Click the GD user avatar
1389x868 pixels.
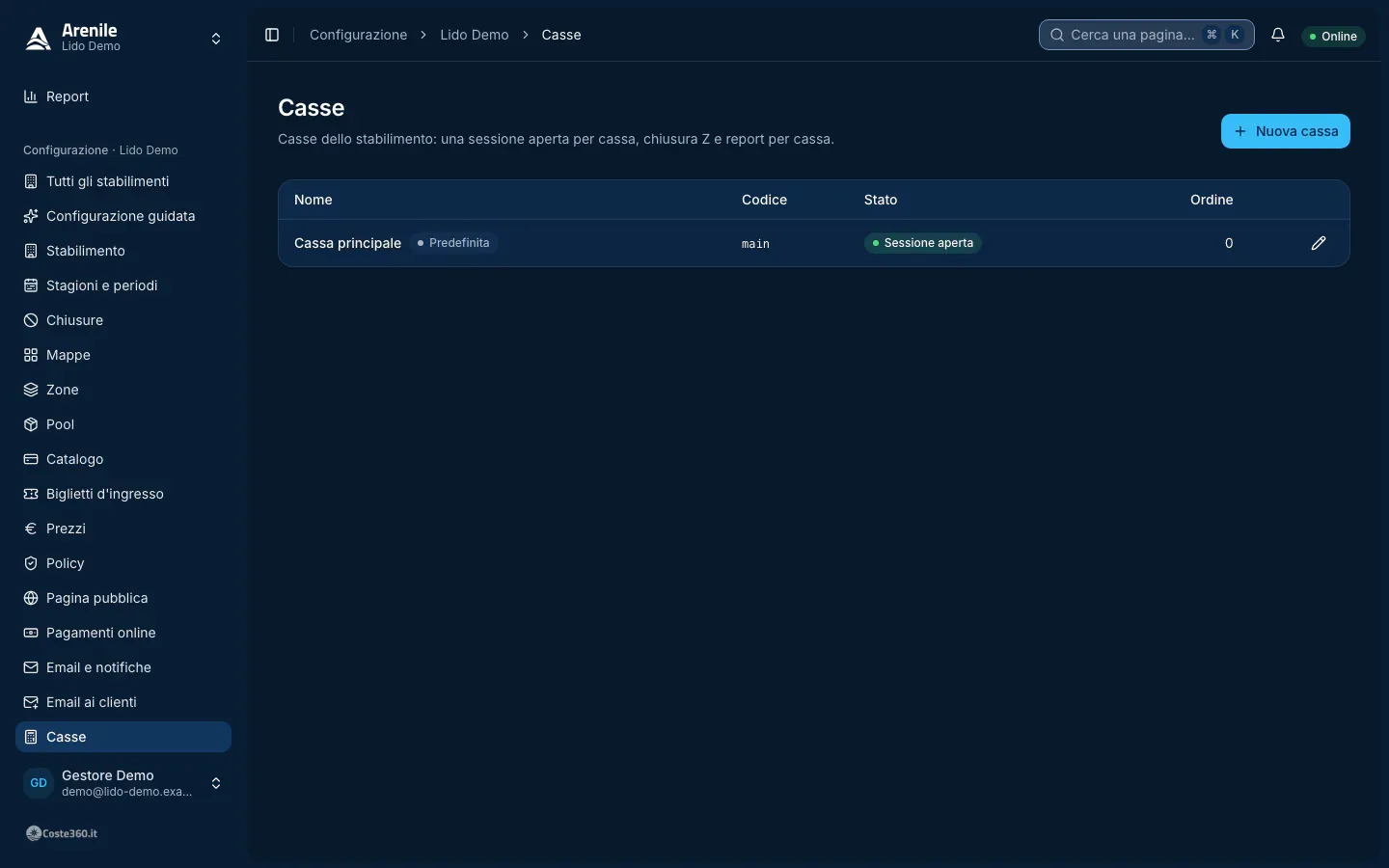pos(39,783)
